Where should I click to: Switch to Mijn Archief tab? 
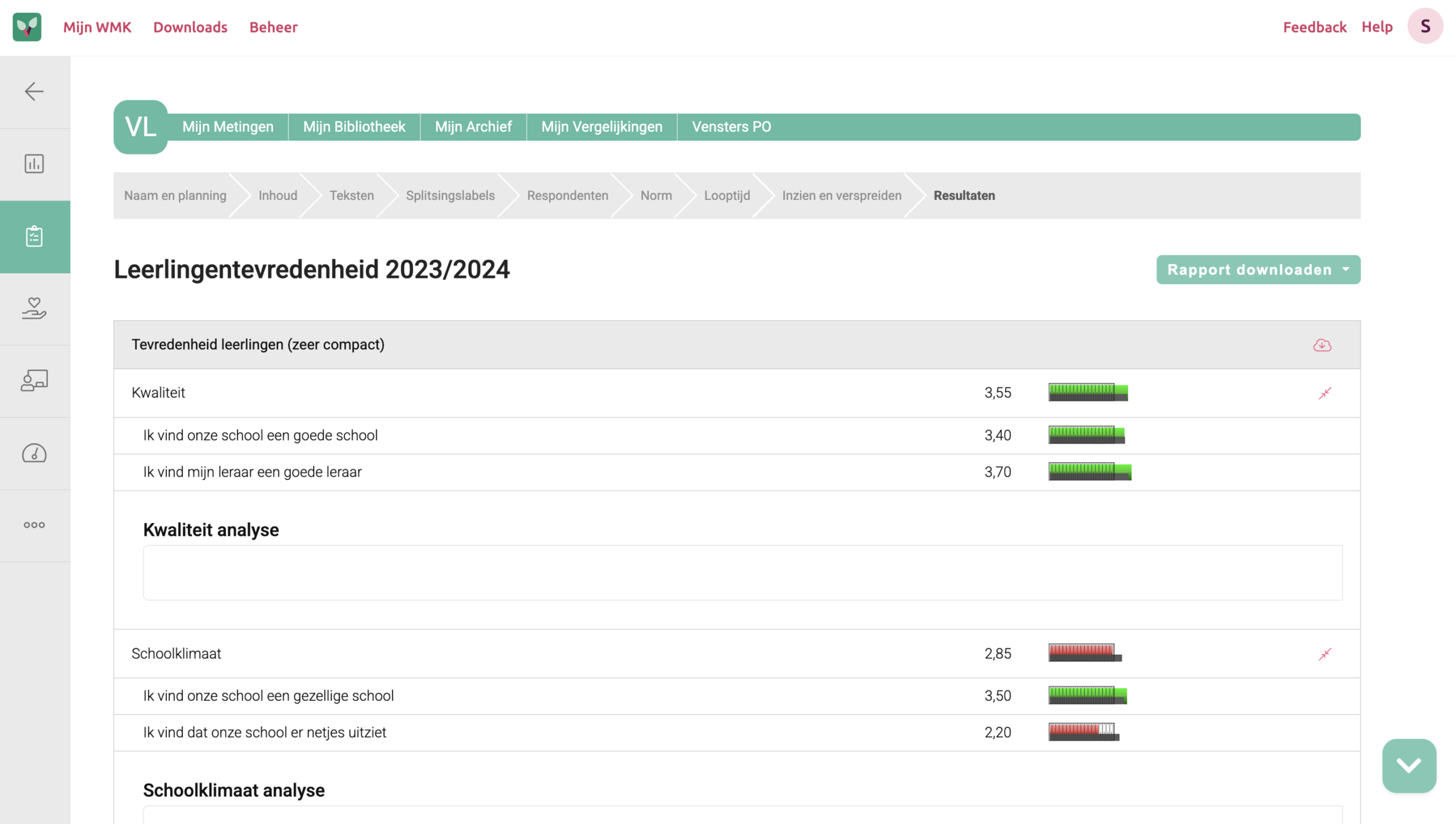[474, 127]
